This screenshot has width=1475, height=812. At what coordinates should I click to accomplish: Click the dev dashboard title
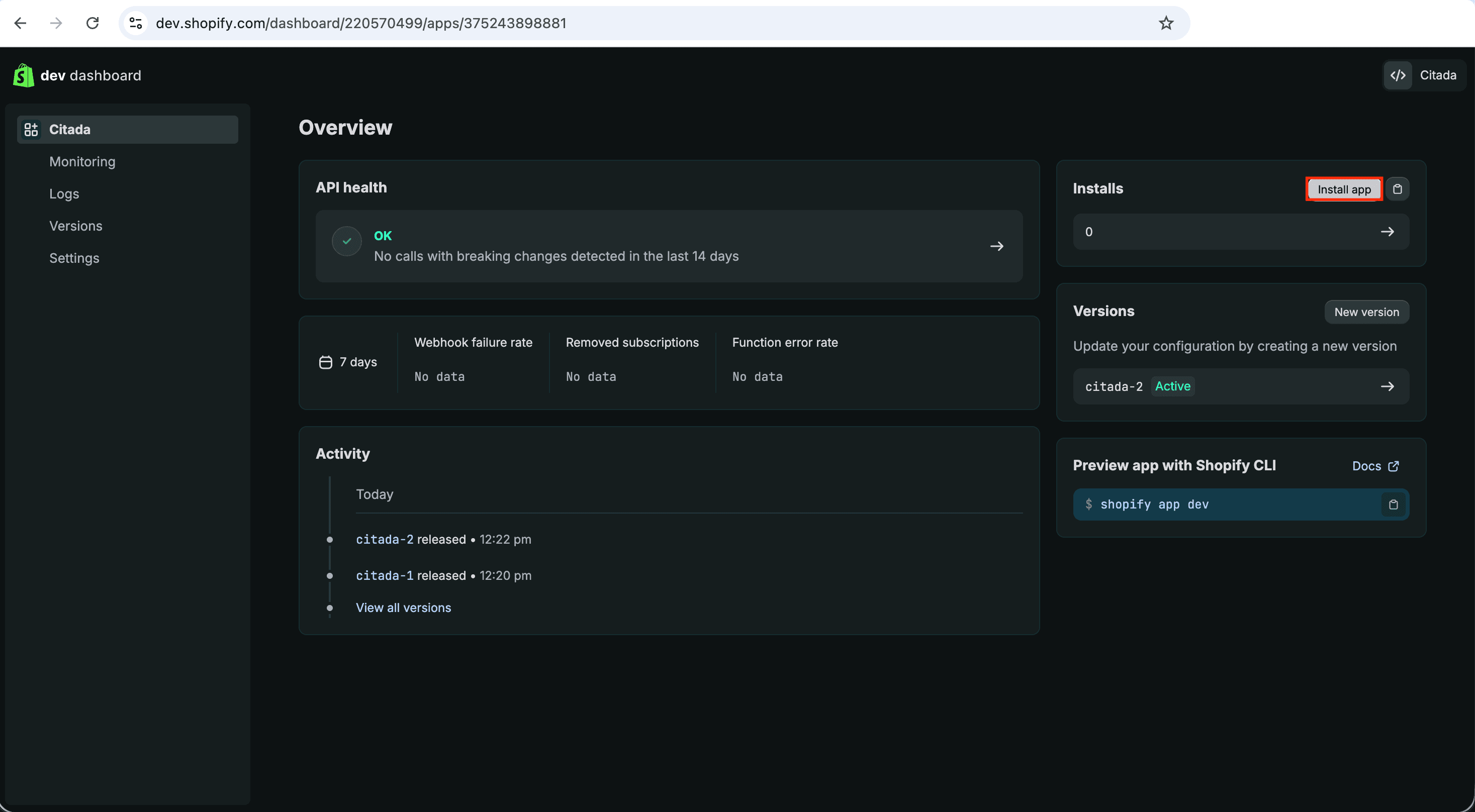pyautogui.click(x=90, y=75)
